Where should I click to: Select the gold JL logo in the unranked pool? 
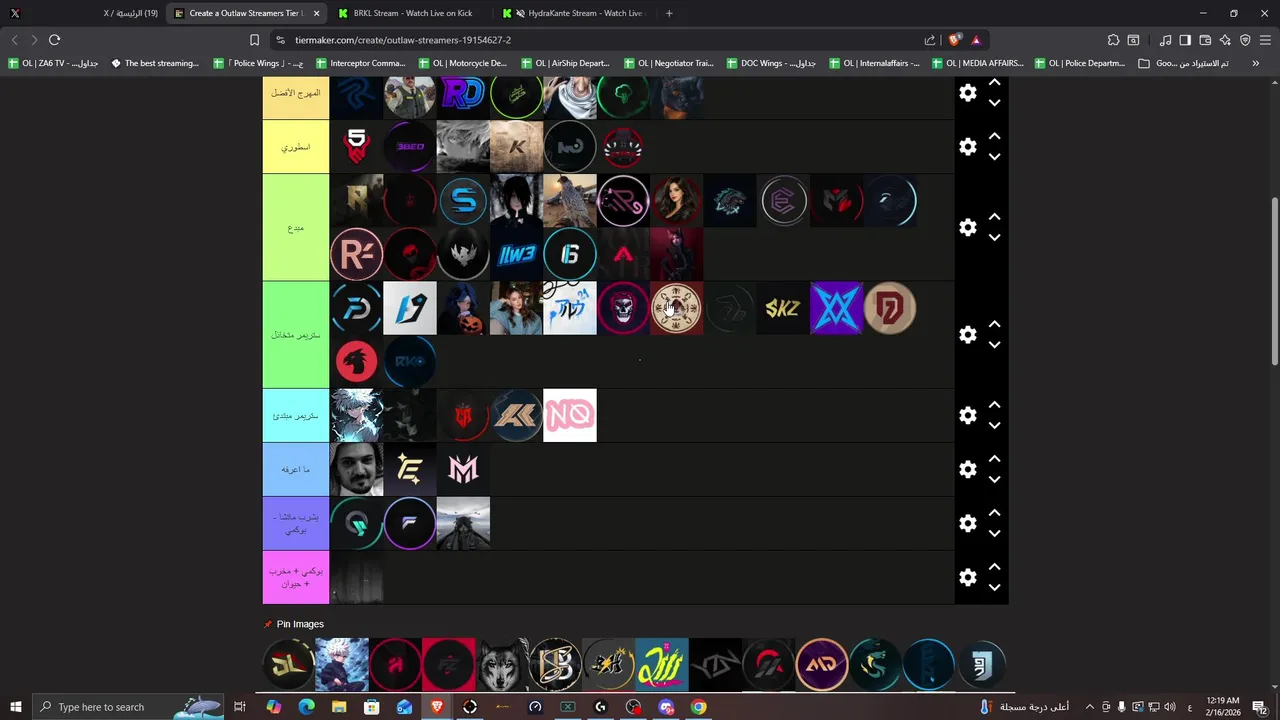coord(289,664)
